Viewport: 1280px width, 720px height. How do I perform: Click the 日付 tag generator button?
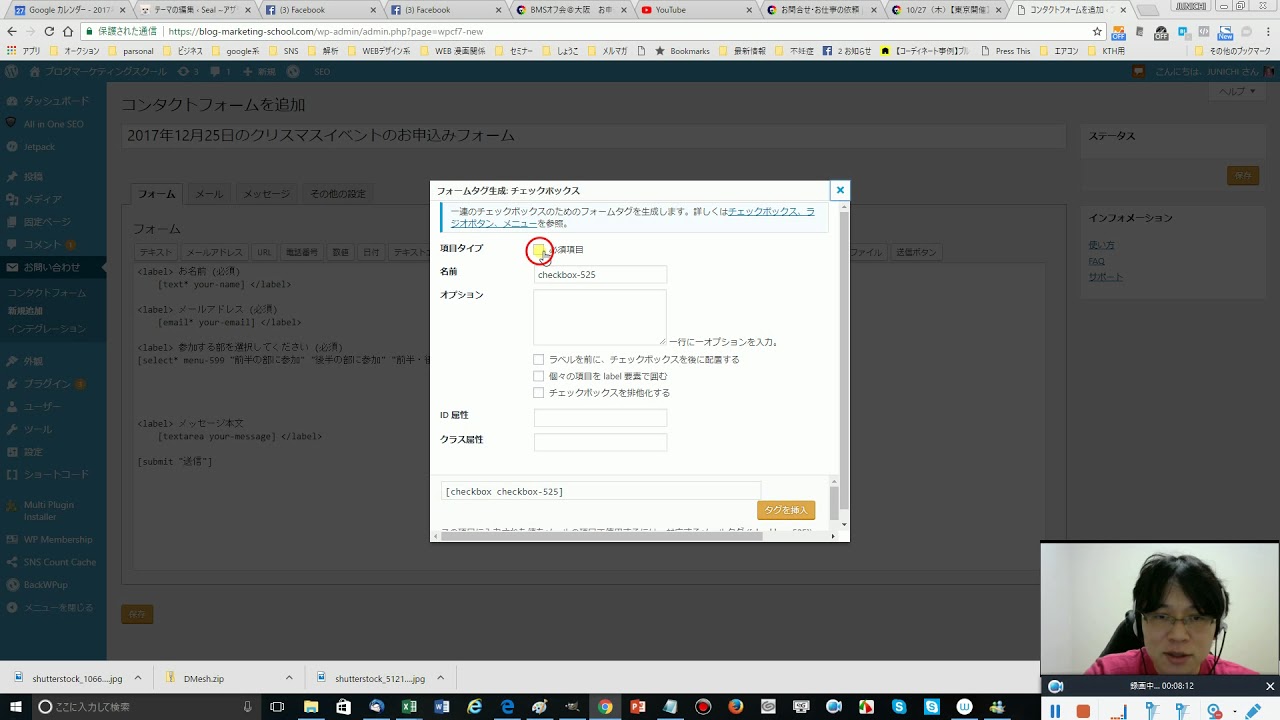coord(371,252)
